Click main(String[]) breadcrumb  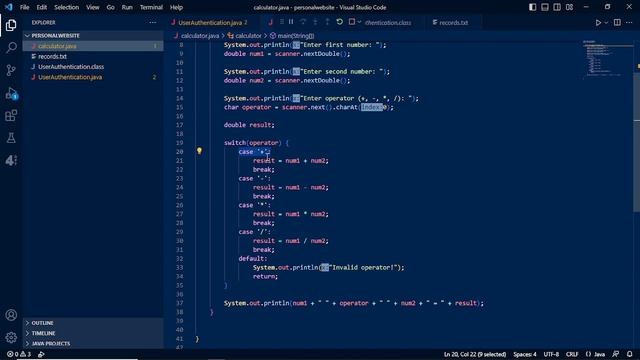296,36
